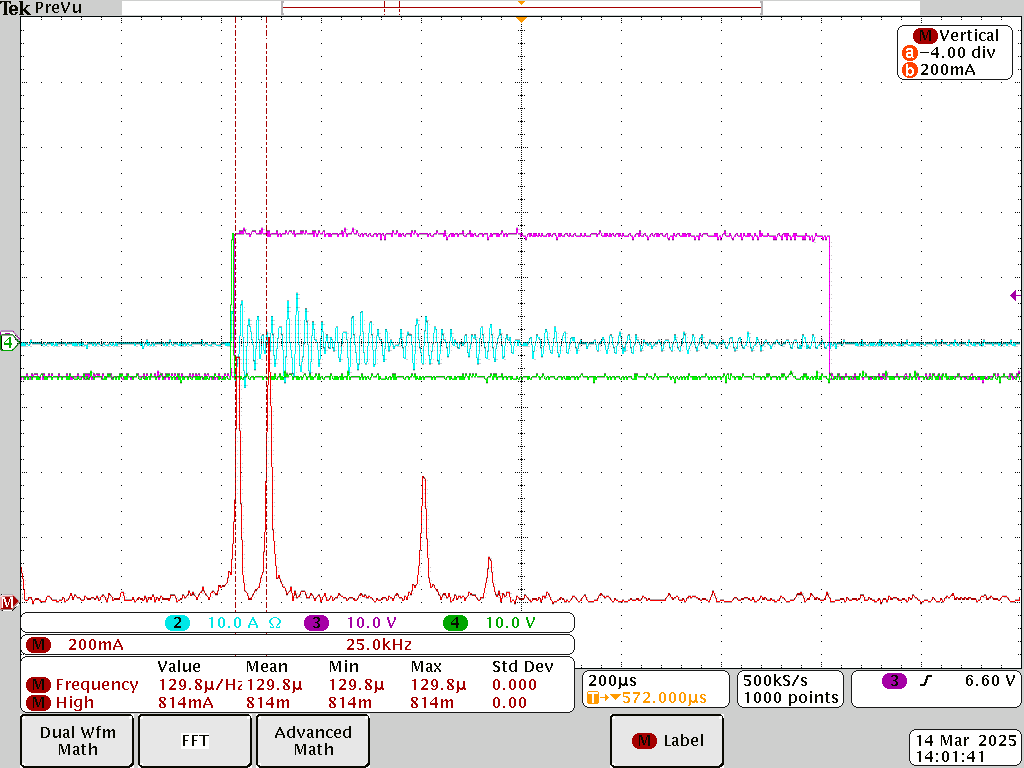Click the math waveform M baseline marker
Viewport: 1024px width, 768px height.
(x=9, y=603)
